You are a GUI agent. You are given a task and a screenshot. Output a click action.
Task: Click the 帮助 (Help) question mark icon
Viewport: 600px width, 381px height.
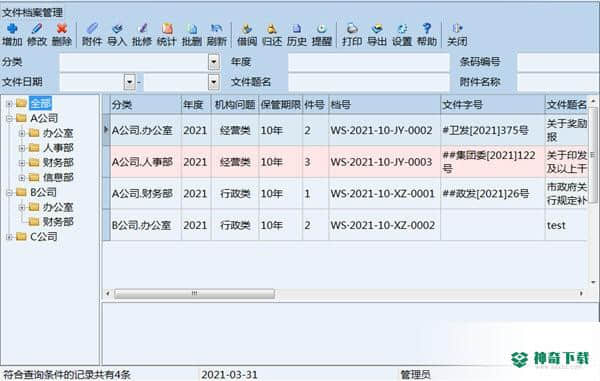click(x=427, y=28)
